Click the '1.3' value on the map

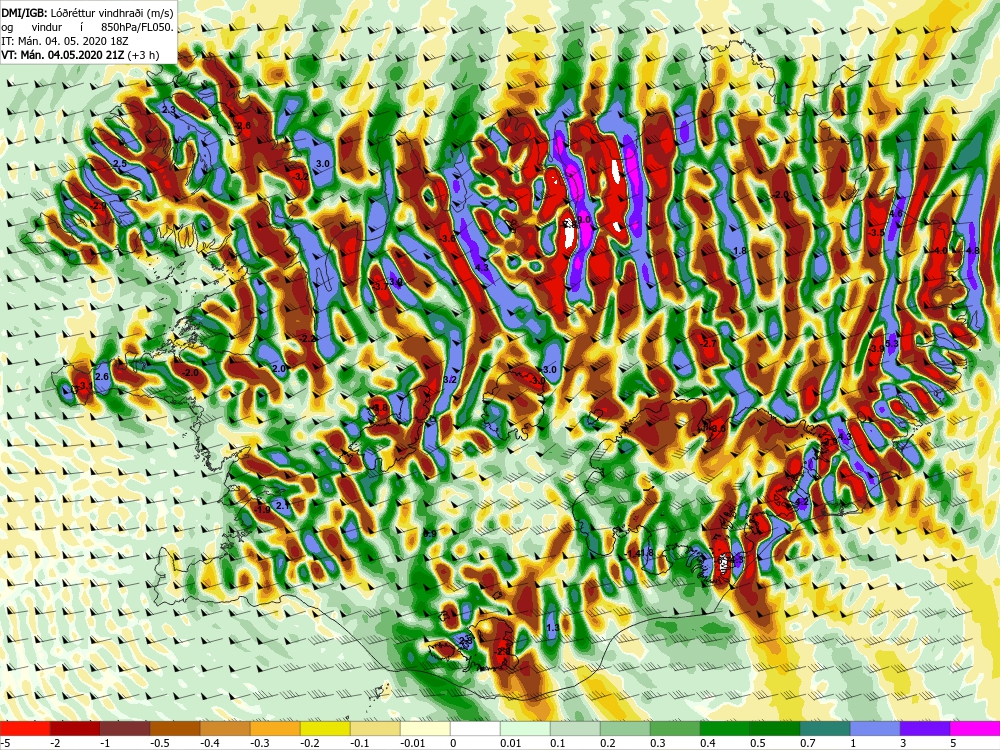click(x=553, y=628)
